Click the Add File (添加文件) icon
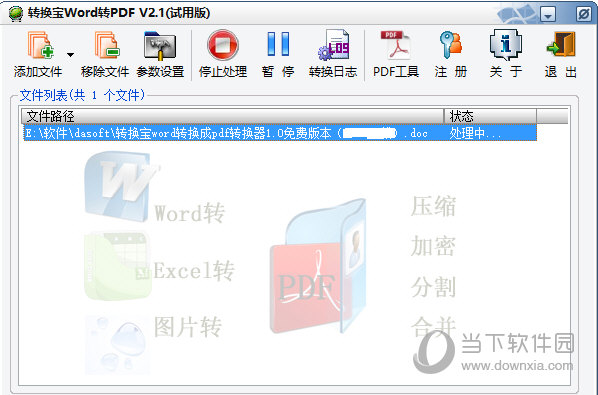Screen dimensions: 598x395 click(x=39, y=45)
